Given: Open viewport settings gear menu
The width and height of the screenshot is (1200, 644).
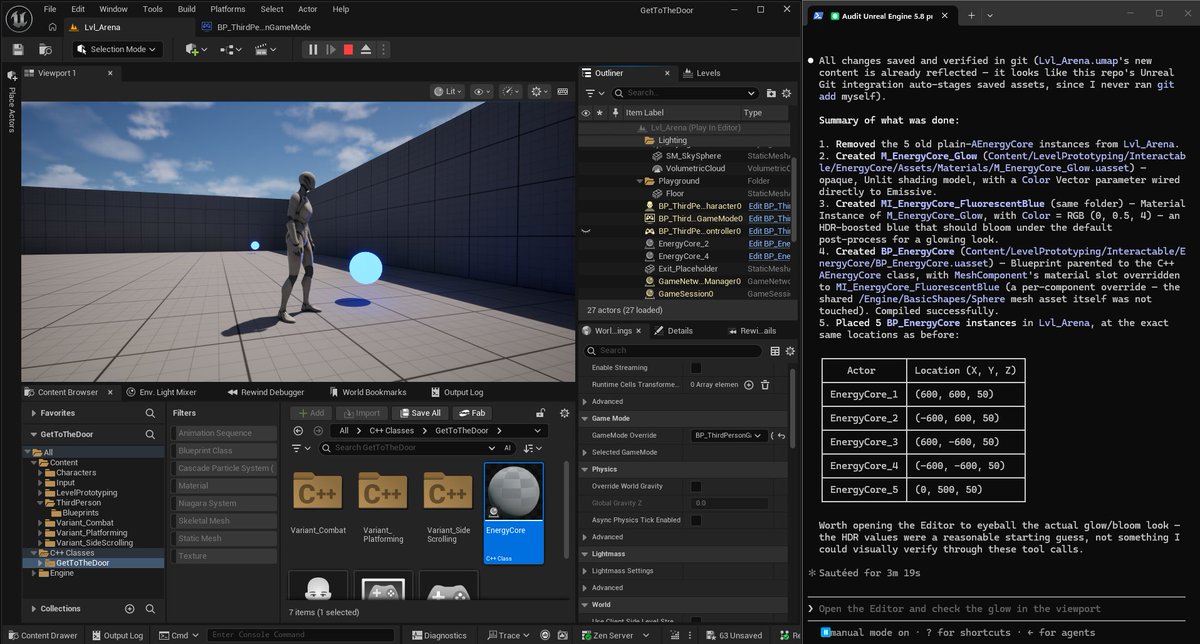Looking at the screenshot, I should click(541, 91).
